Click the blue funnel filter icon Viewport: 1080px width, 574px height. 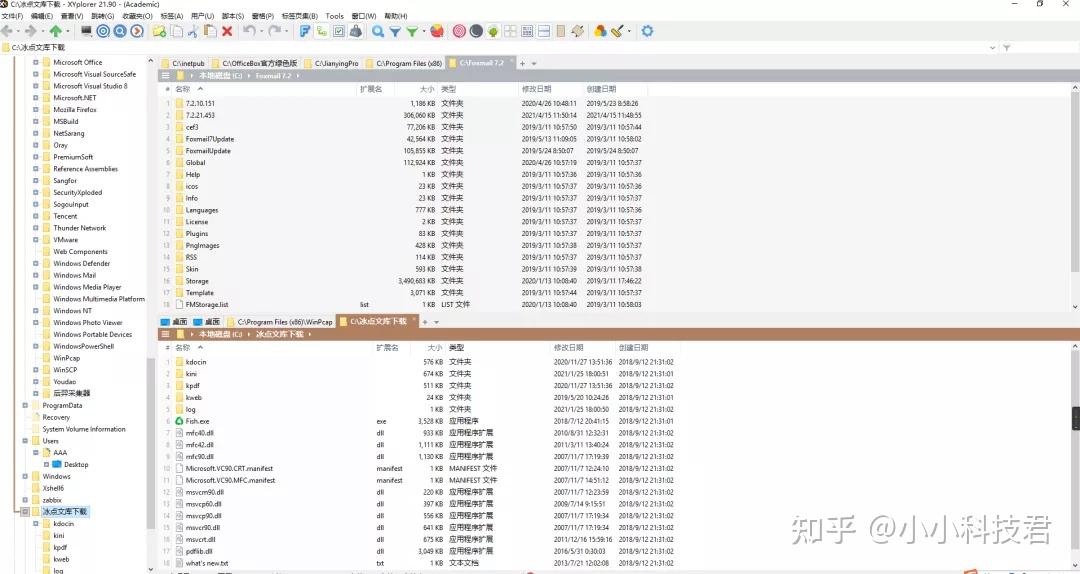pos(395,31)
